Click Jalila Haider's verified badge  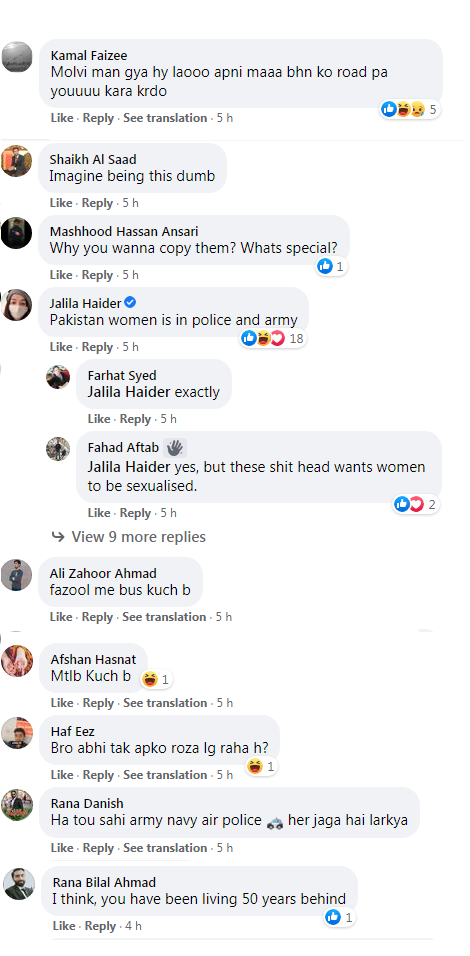130,302
